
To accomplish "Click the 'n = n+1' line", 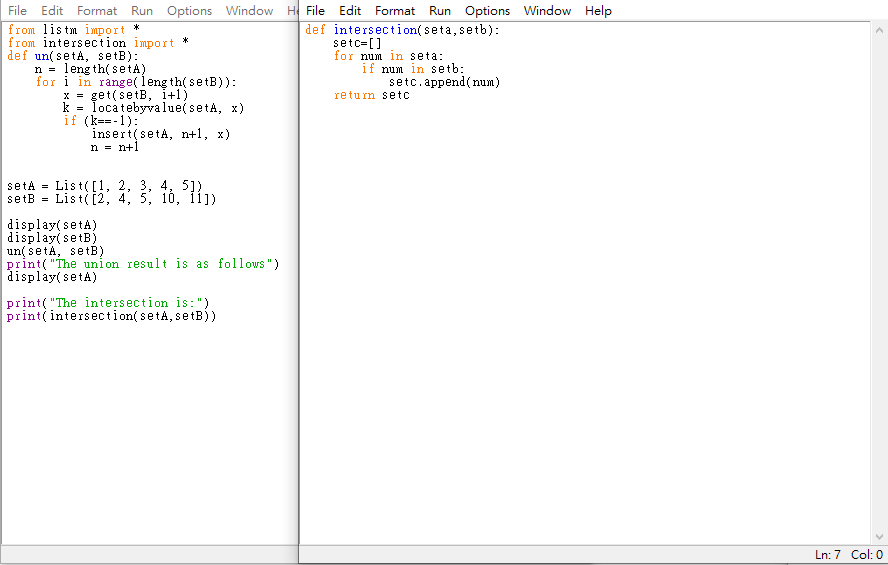I will click(x=115, y=147).
